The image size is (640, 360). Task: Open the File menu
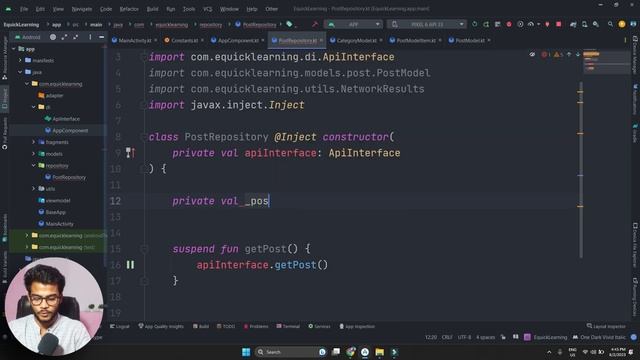click(24, 9)
